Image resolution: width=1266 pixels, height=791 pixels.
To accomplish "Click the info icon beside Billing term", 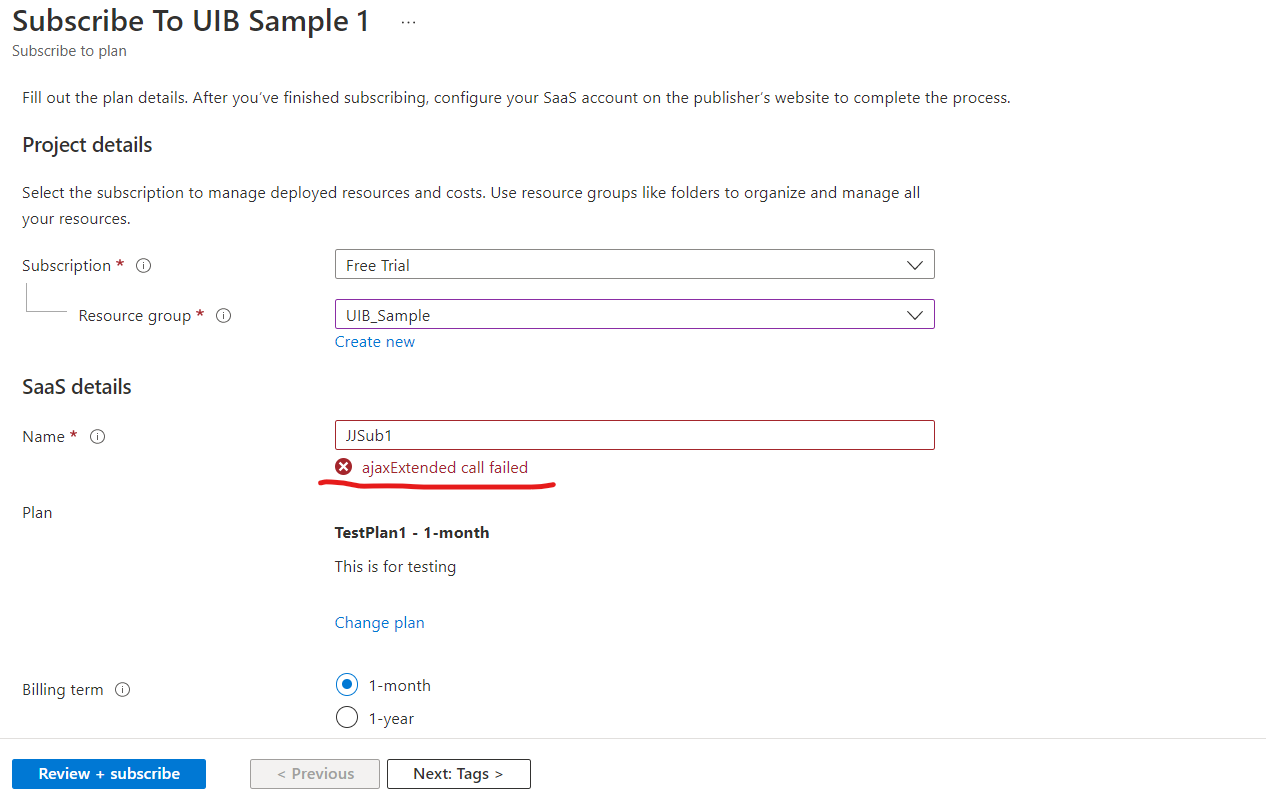I will click(122, 689).
